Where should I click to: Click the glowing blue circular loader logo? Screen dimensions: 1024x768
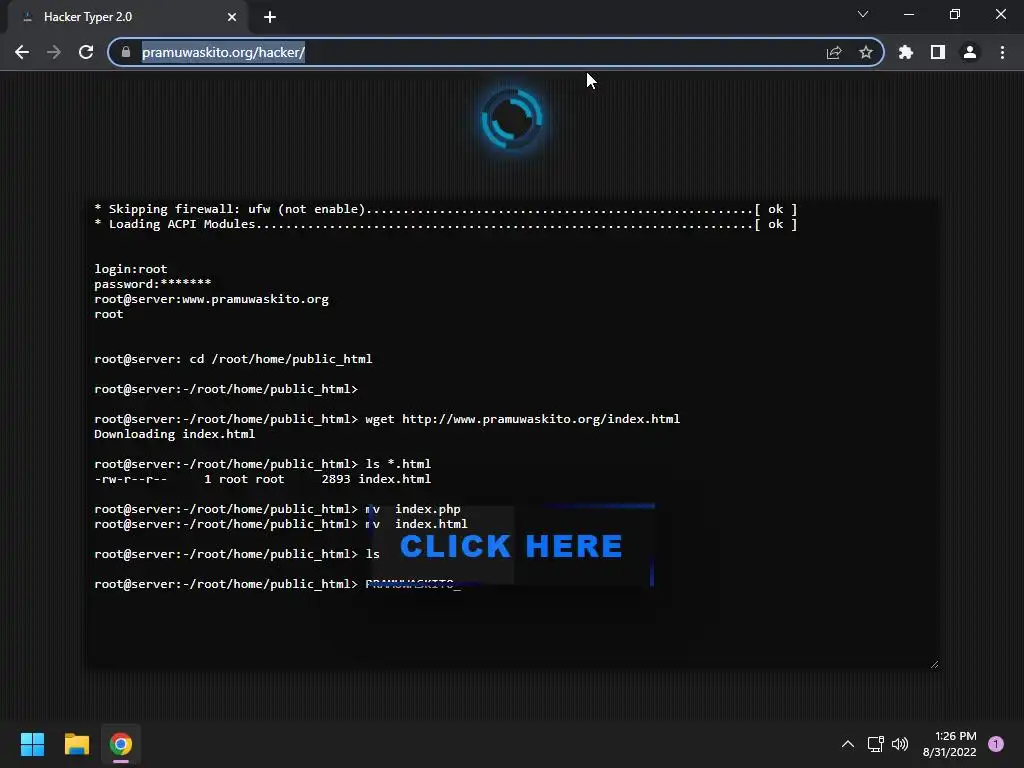512,119
